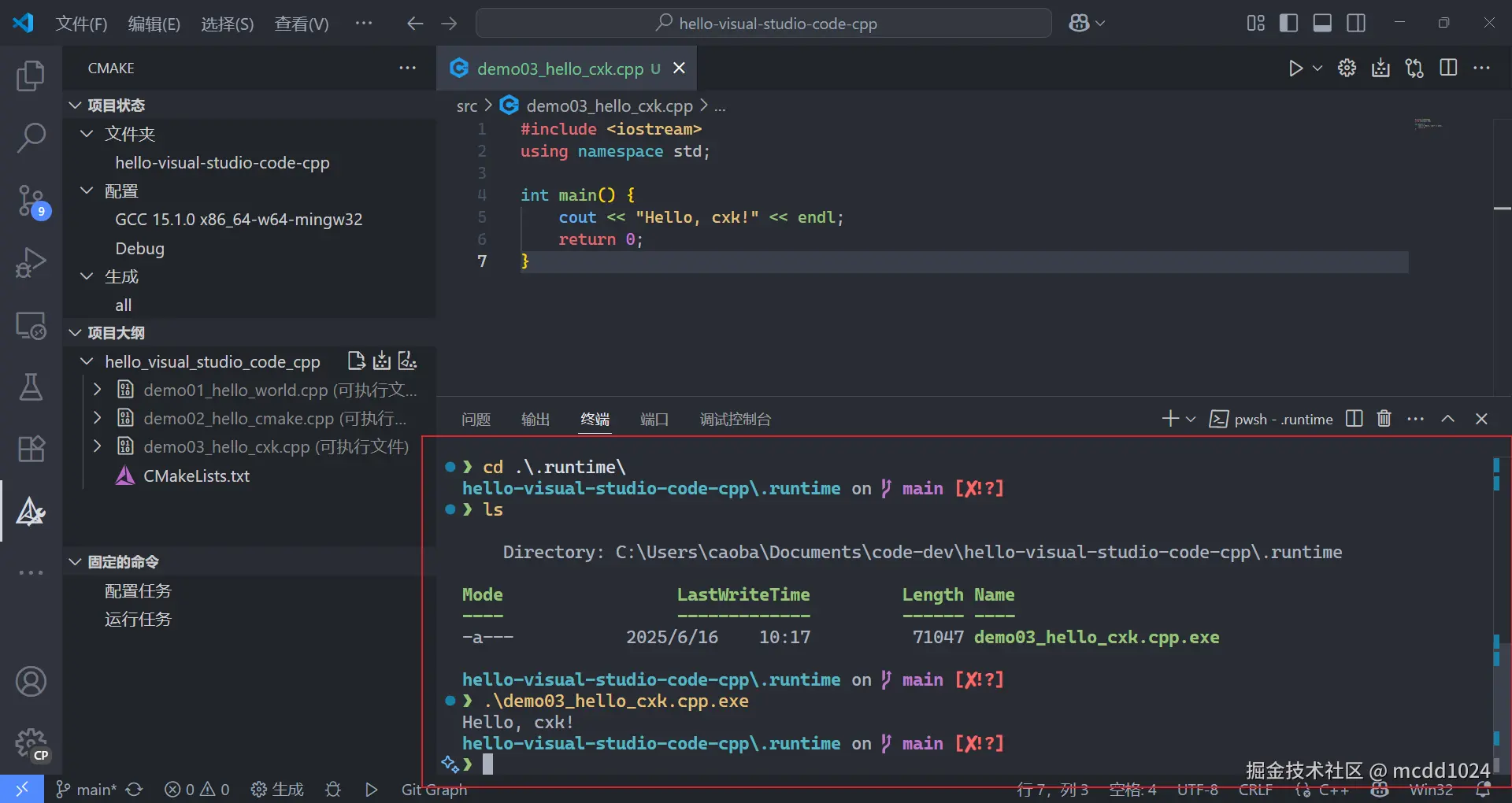This screenshot has width=1512, height=803.
Task: Open the Explorer view in activity bar
Action: click(31, 76)
